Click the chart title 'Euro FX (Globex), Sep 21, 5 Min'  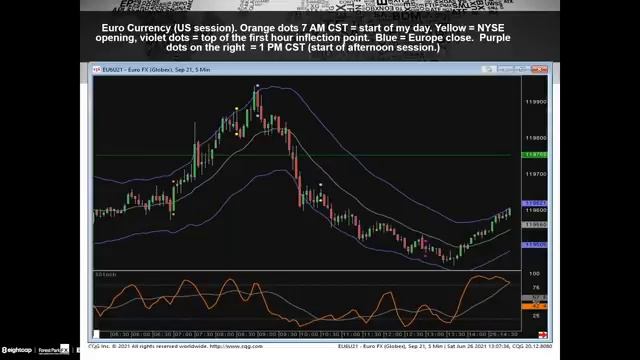169,70
